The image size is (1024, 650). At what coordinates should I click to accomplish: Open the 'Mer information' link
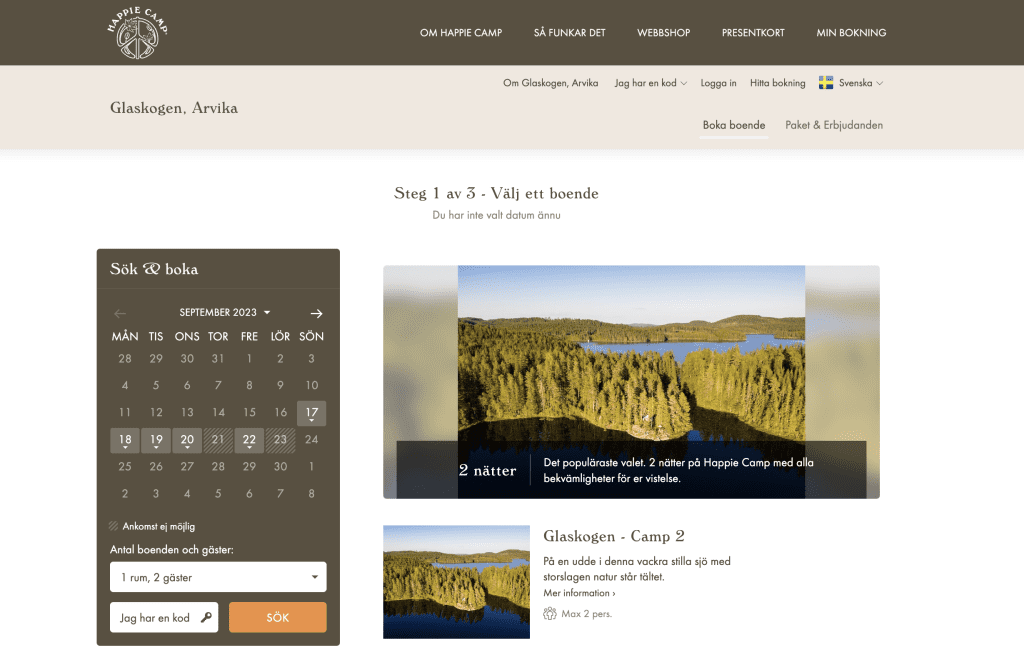click(579, 593)
